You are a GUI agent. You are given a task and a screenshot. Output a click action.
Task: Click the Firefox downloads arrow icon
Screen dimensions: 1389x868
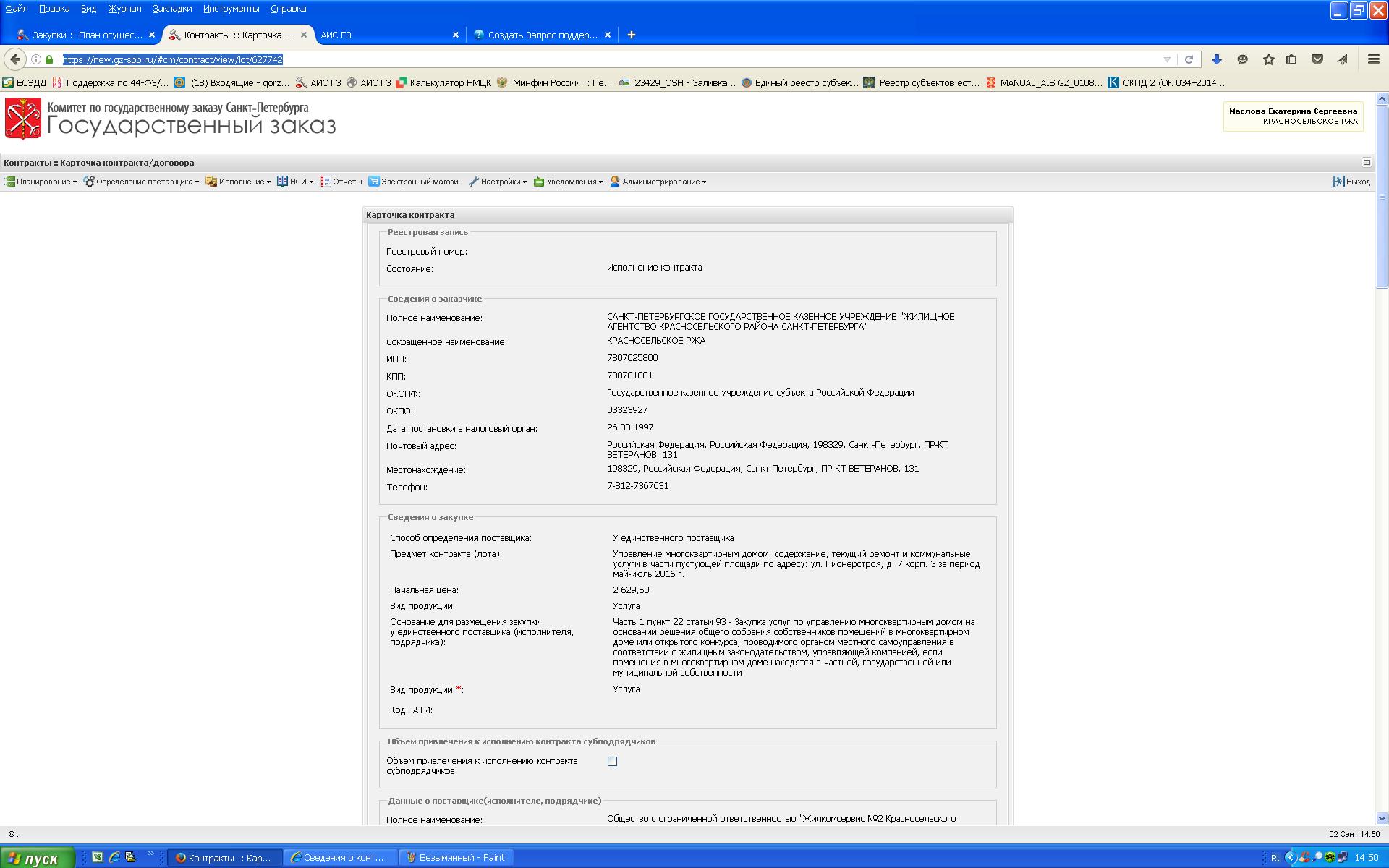[x=1217, y=59]
